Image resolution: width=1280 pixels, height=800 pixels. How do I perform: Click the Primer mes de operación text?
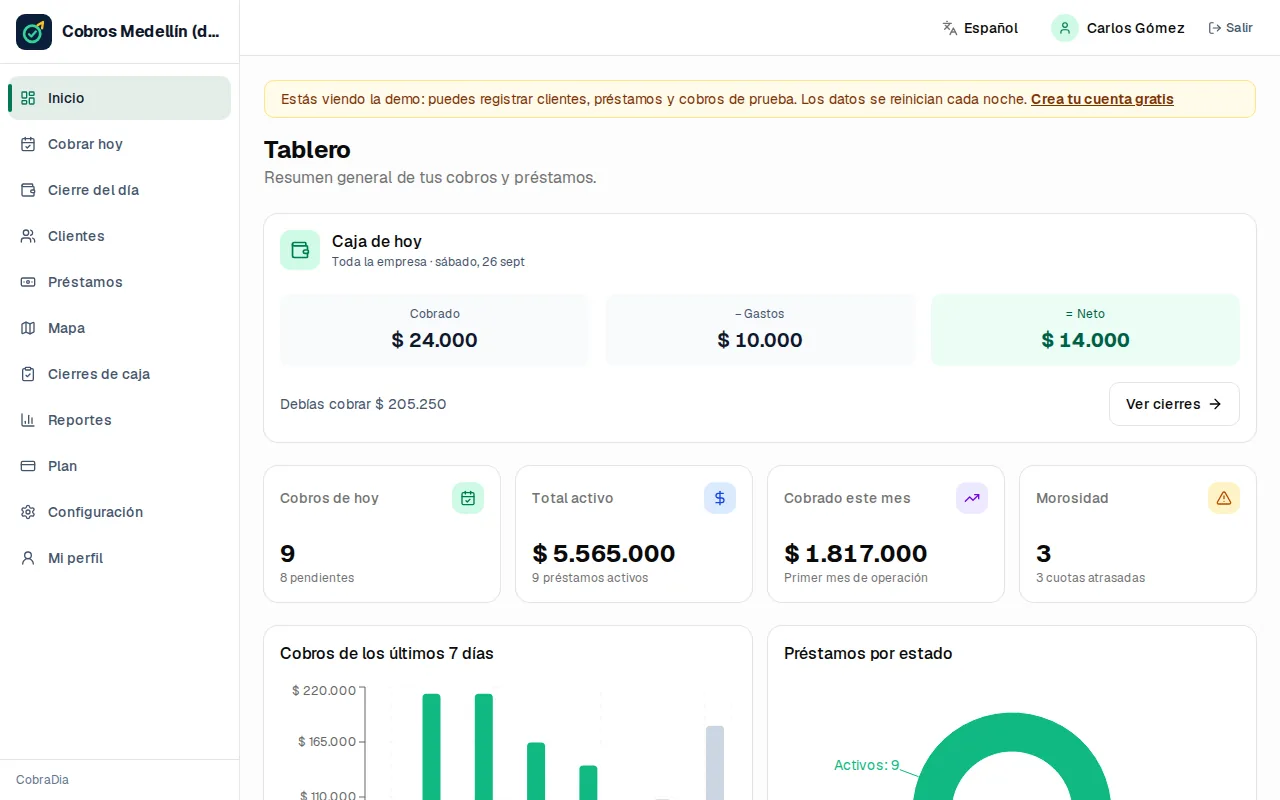(x=856, y=578)
